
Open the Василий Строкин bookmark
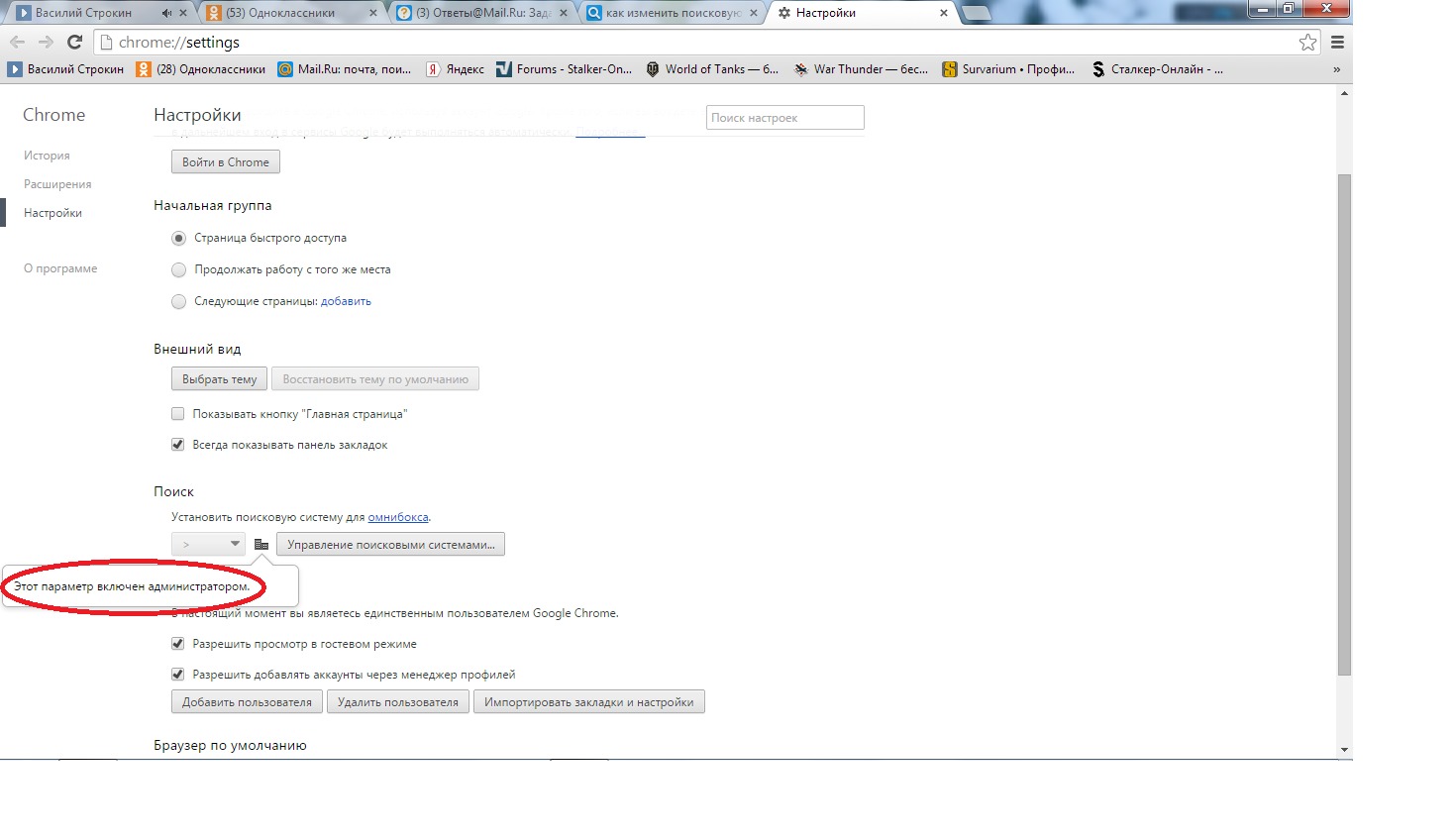(65, 69)
